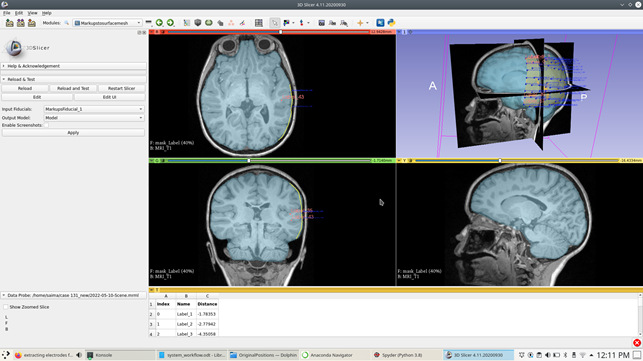Click the Apply button

point(73,133)
